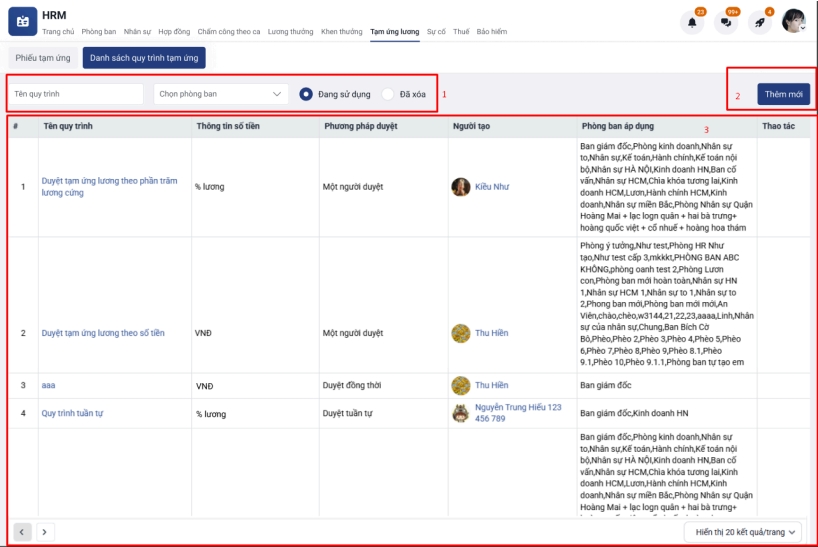
Task: Click the HRM app logo icon
Action: [x=23, y=21]
